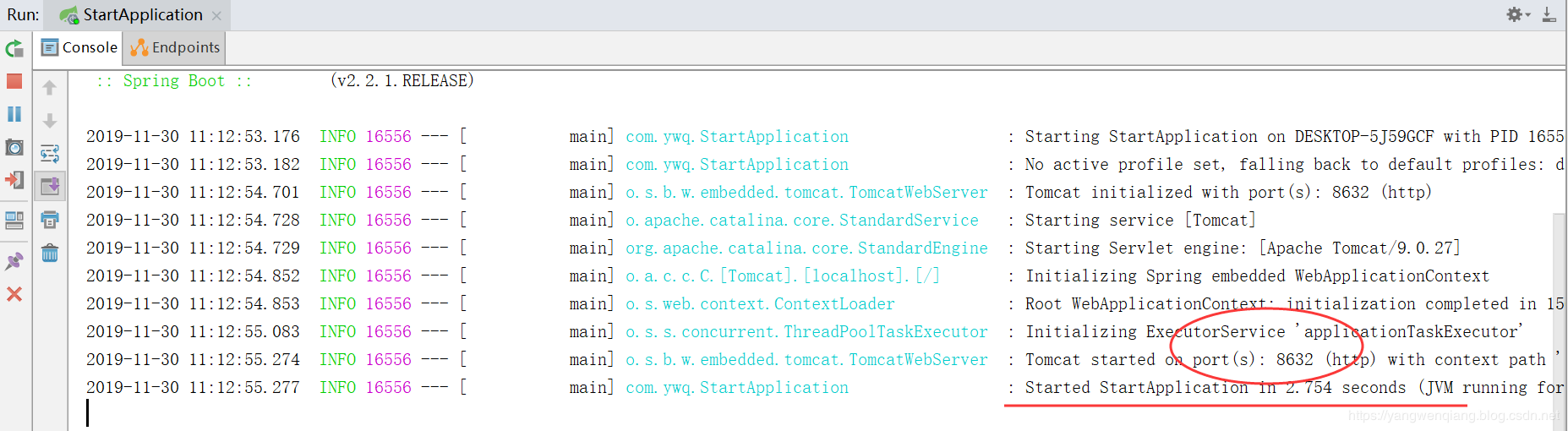The image size is (1568, 431).
Task: Print console output with the printer icon
Action: tap(50, 220)
